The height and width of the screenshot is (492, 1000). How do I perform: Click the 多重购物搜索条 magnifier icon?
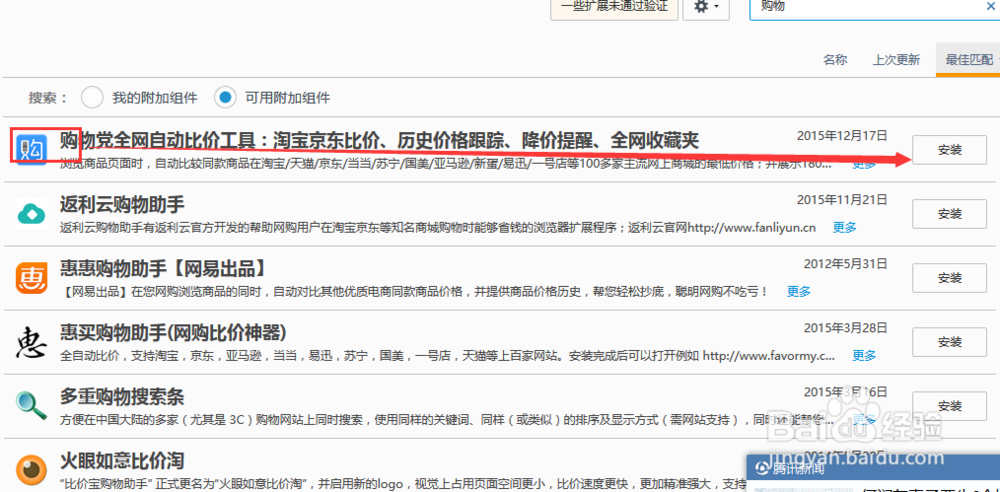pos(31,406)
